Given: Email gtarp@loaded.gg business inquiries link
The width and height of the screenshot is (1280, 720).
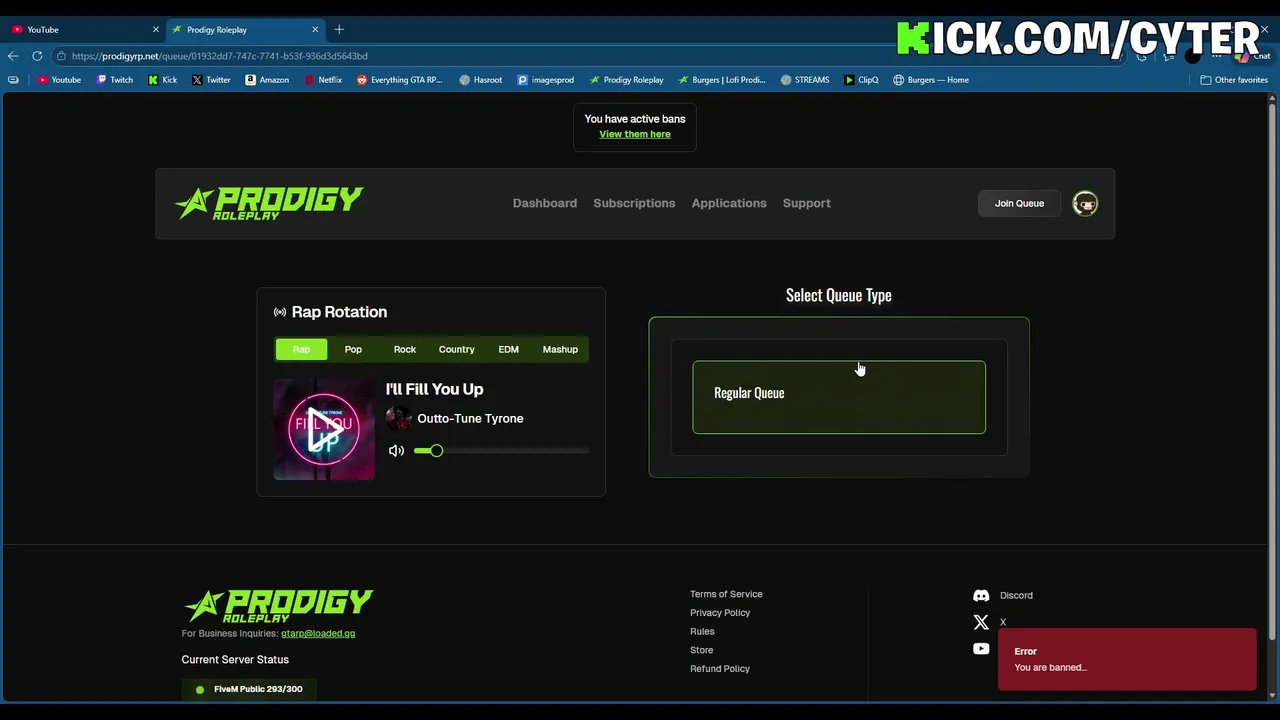Looking at the screenshot, I should pyautogui.click(x=318, y=633).
